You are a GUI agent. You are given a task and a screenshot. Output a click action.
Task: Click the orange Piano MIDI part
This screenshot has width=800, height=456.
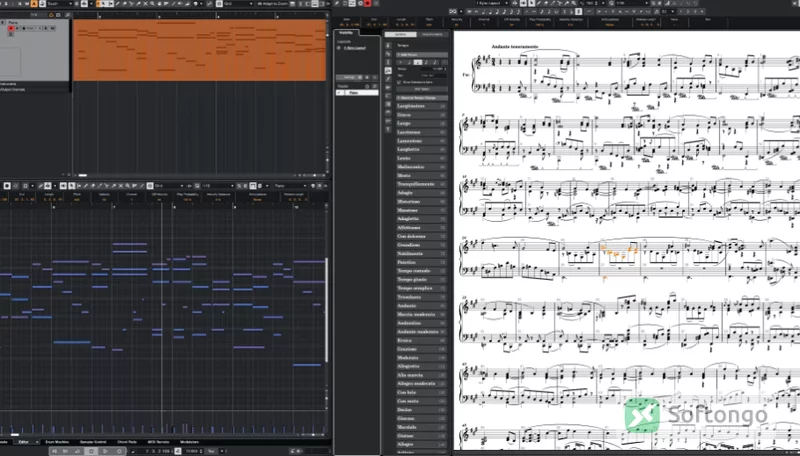(x=199, y=50)
